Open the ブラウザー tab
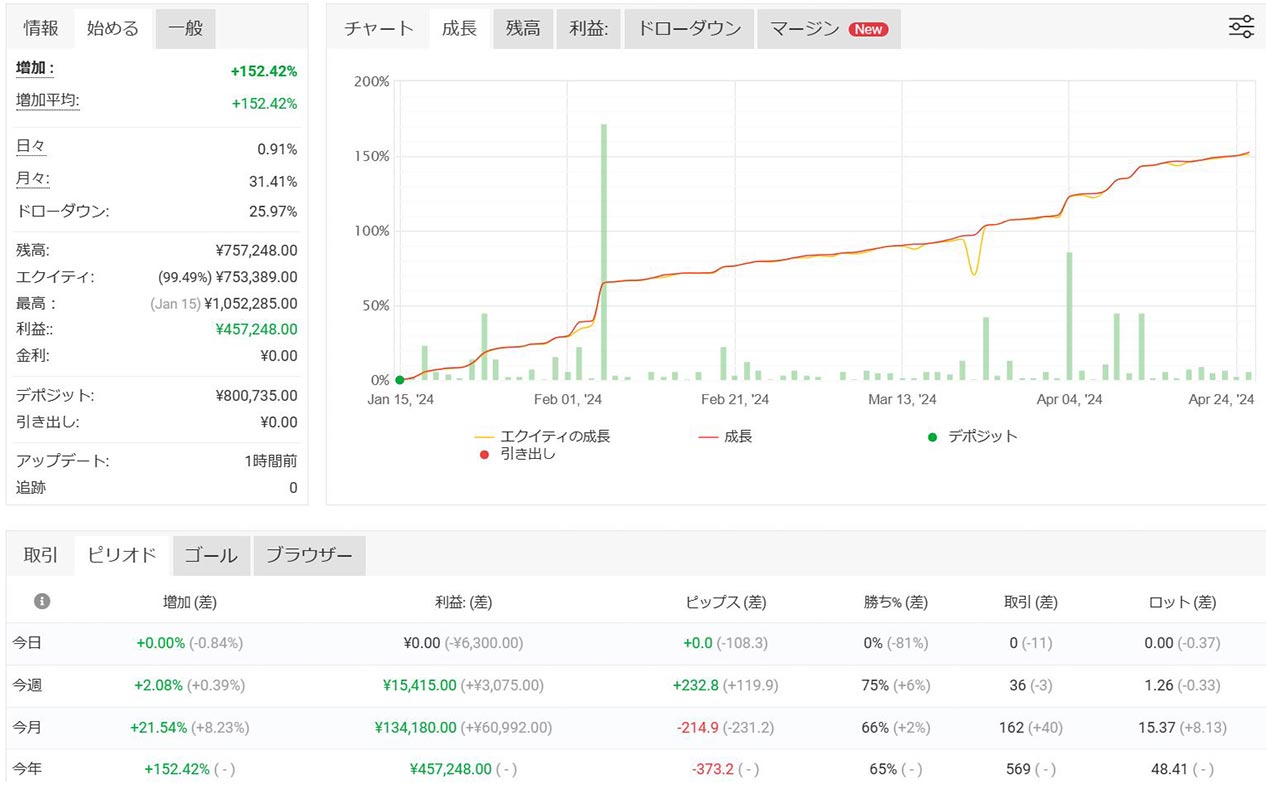Image resolution: width=1266 pixels, height=792 pixels. click(x=309, y=555)
